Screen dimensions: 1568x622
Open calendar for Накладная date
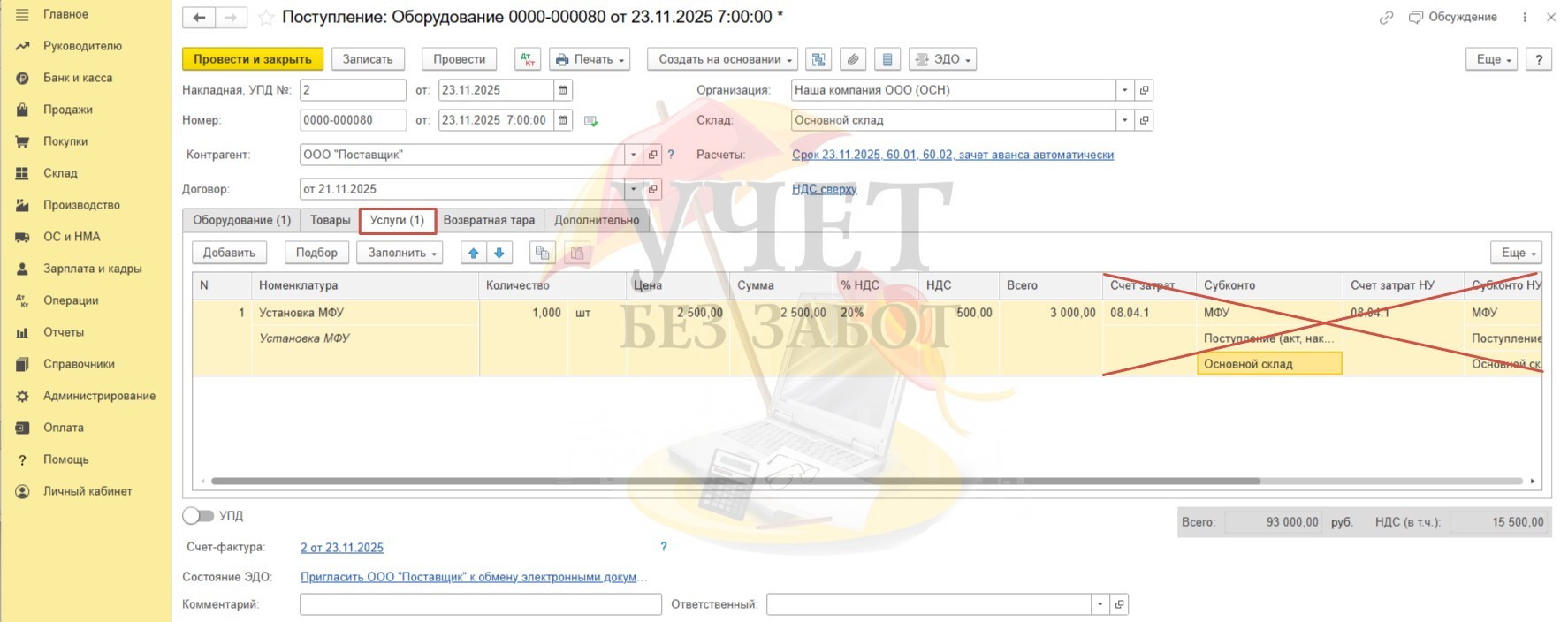[563, 90]
